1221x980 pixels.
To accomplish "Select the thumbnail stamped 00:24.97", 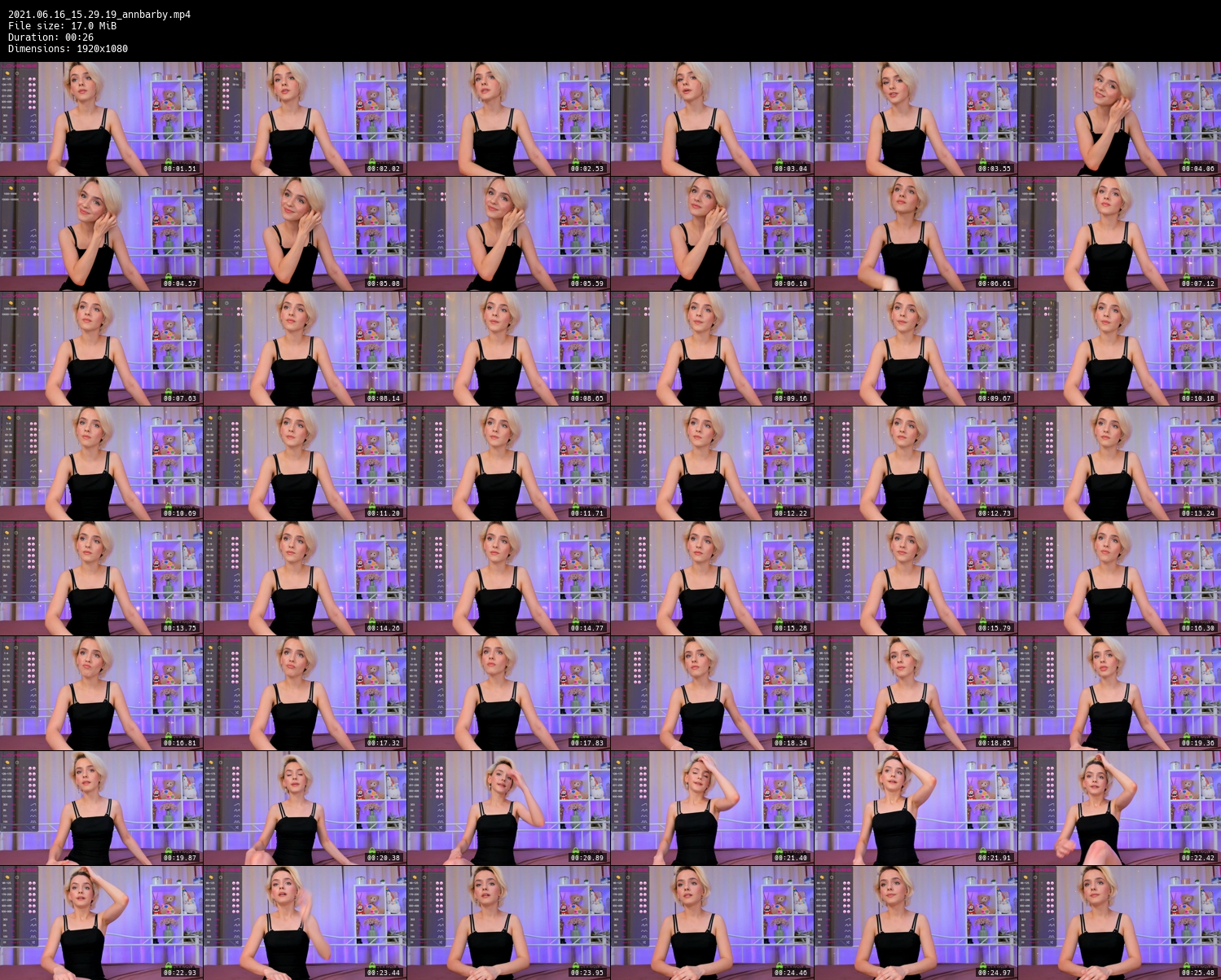I will (x=916, y=923).
